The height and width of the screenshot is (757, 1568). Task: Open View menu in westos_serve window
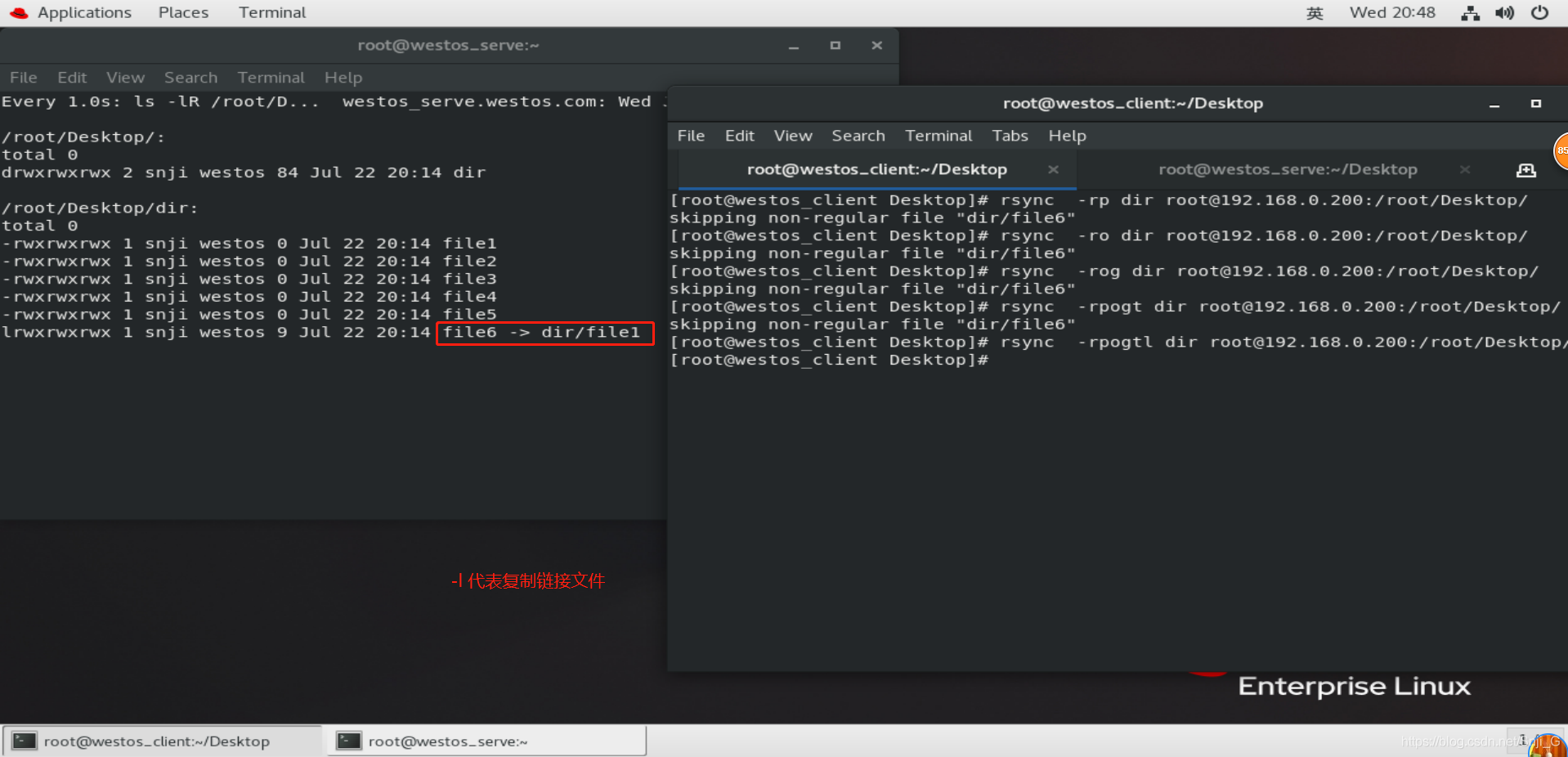coord(125,78)
